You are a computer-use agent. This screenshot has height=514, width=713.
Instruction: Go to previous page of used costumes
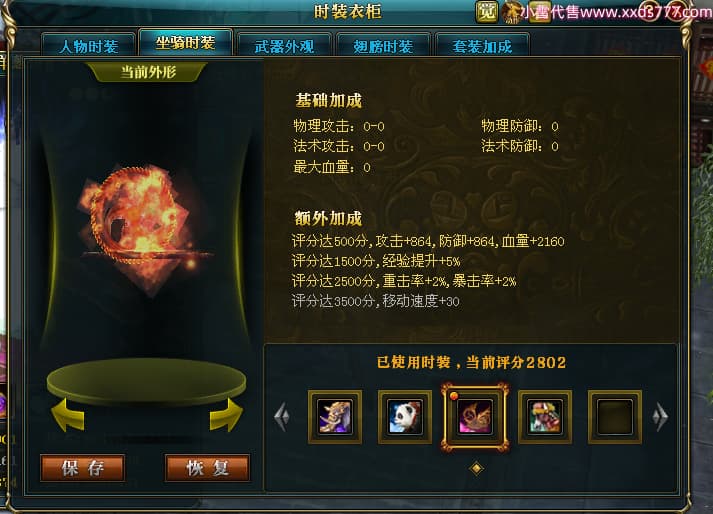tap(281, 416)
